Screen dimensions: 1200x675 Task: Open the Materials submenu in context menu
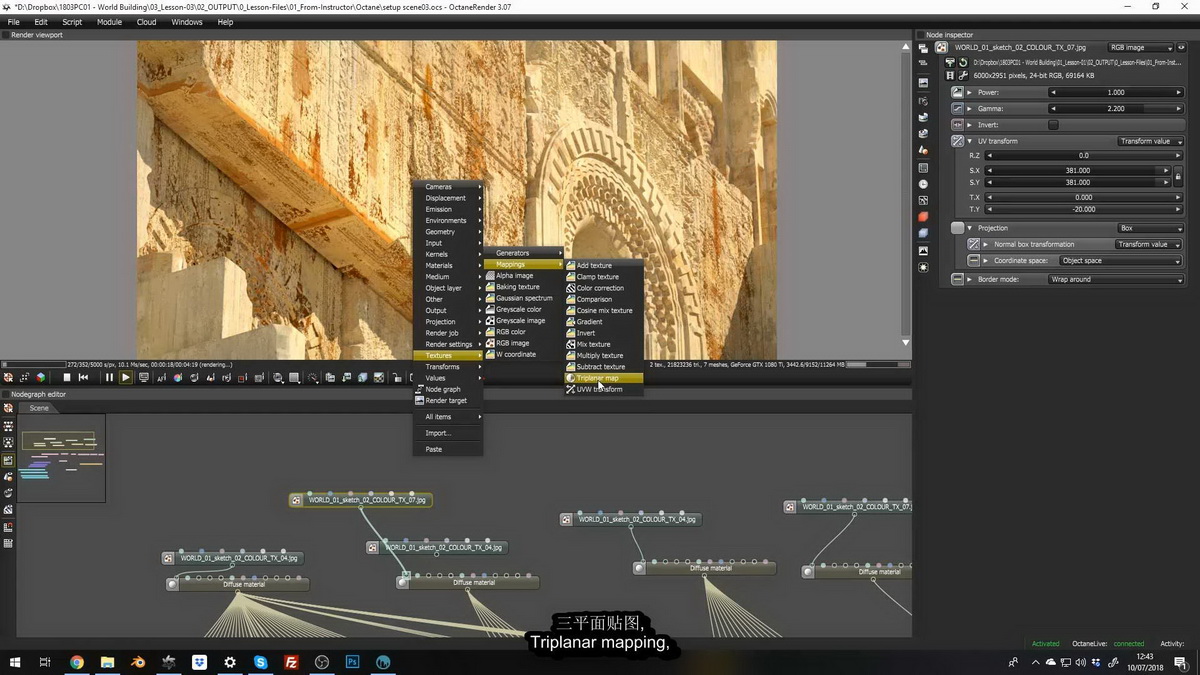pyautogui.click(x=448, y=265)
